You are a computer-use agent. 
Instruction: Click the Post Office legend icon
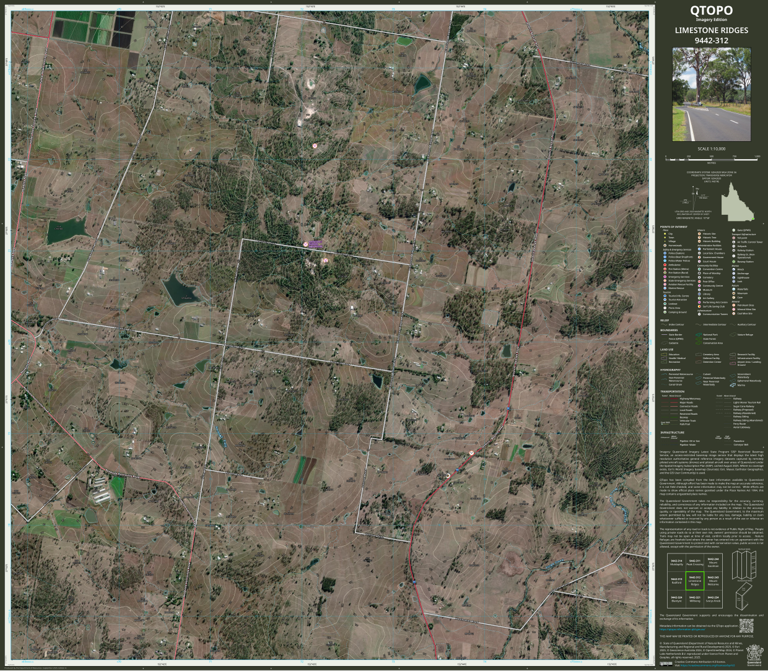click(699, 282)
